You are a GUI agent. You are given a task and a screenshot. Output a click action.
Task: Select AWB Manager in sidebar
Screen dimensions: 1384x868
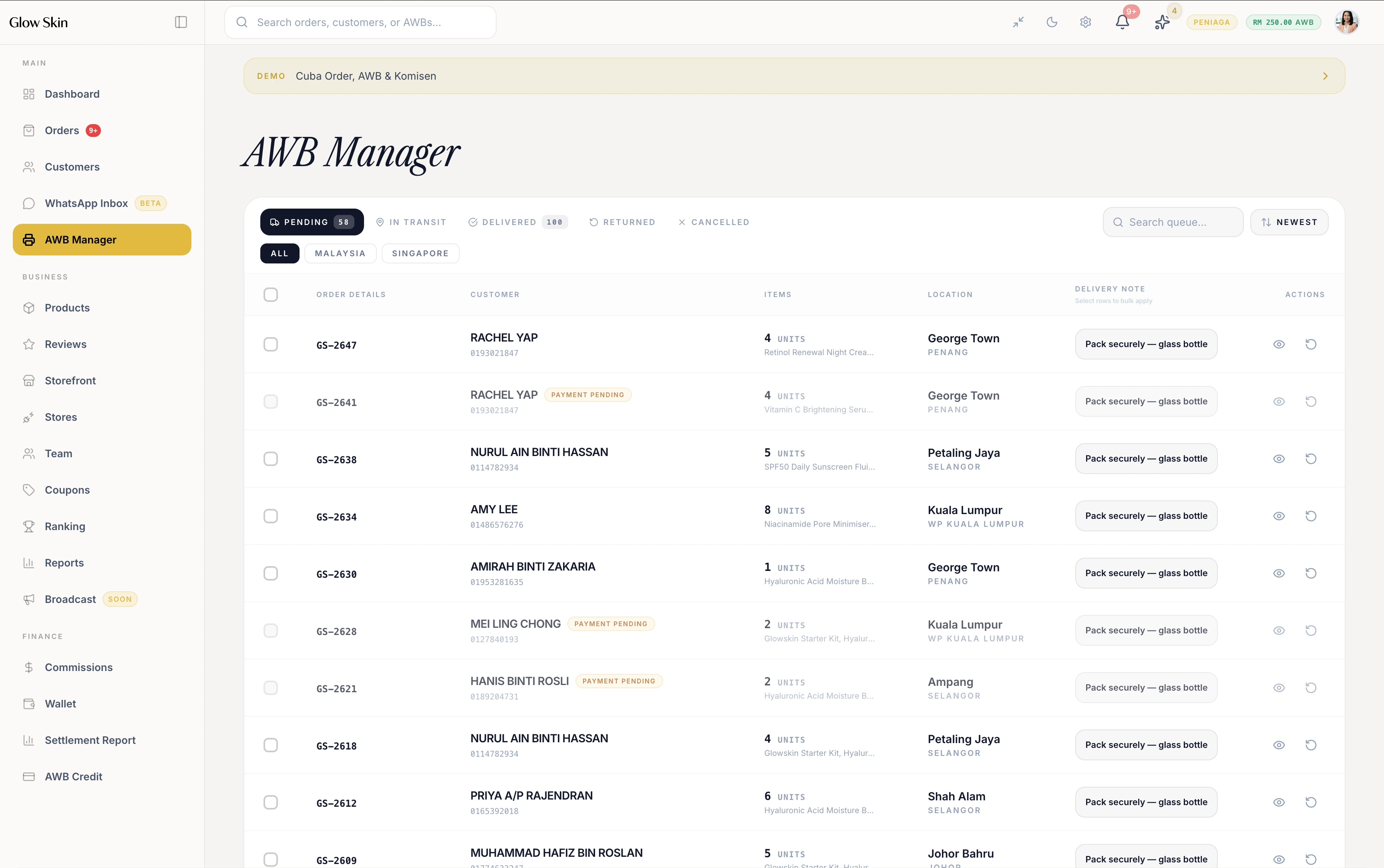[102, 240]
